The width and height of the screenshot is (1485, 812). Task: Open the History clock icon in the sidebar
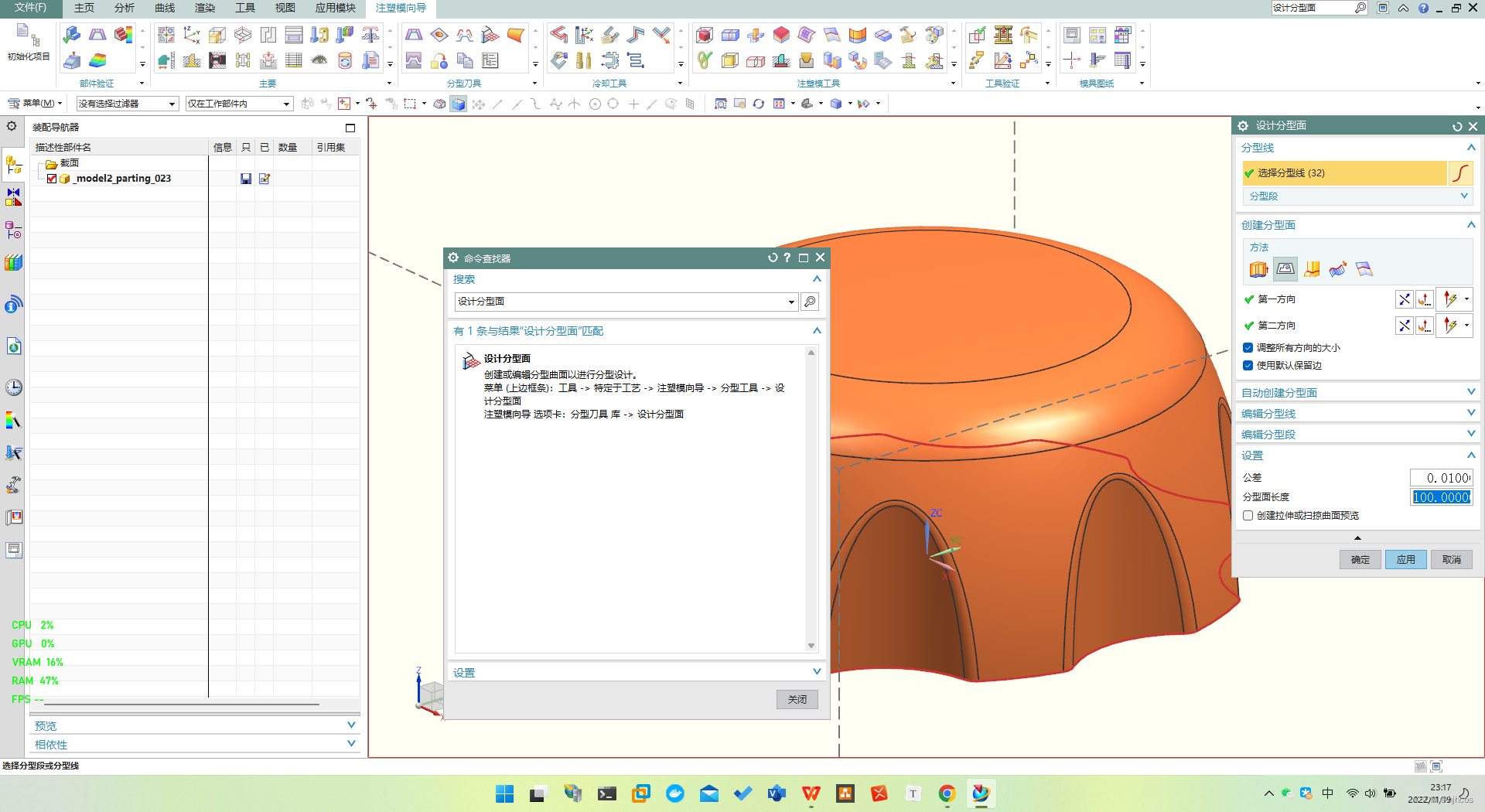[14, 387]
